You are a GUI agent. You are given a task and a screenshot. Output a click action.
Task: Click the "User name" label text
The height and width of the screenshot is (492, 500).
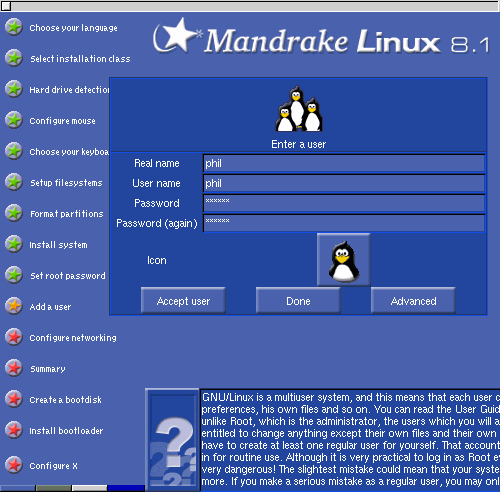156,183
